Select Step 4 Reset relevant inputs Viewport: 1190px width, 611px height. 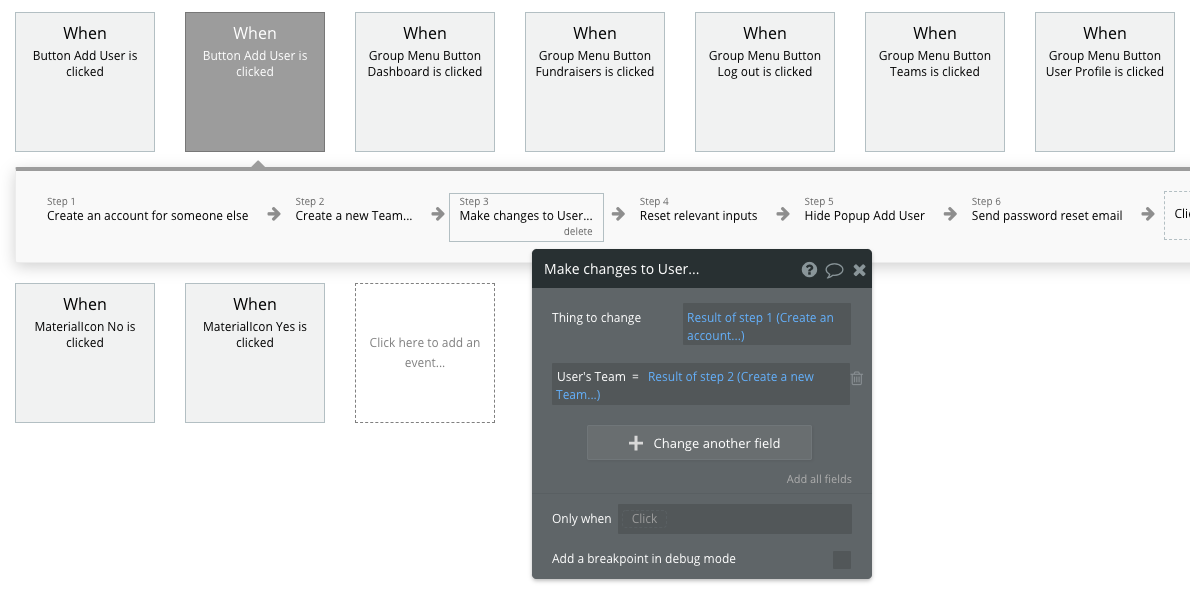click(x=698, y=215)
